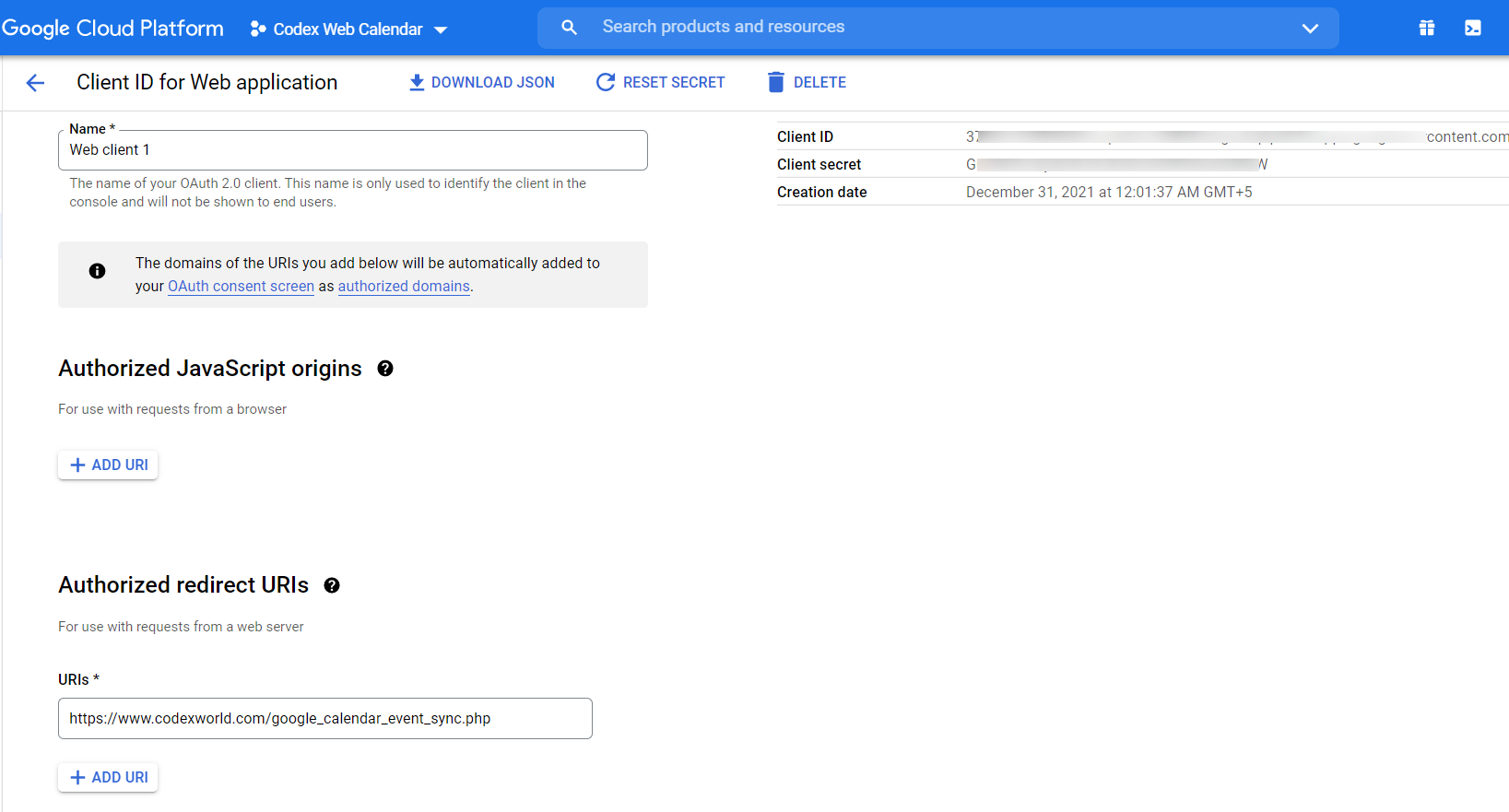1509x812 pixels.
Task: Click the 'For use with requests from a browser' text
Action: [x=172, y=409]
